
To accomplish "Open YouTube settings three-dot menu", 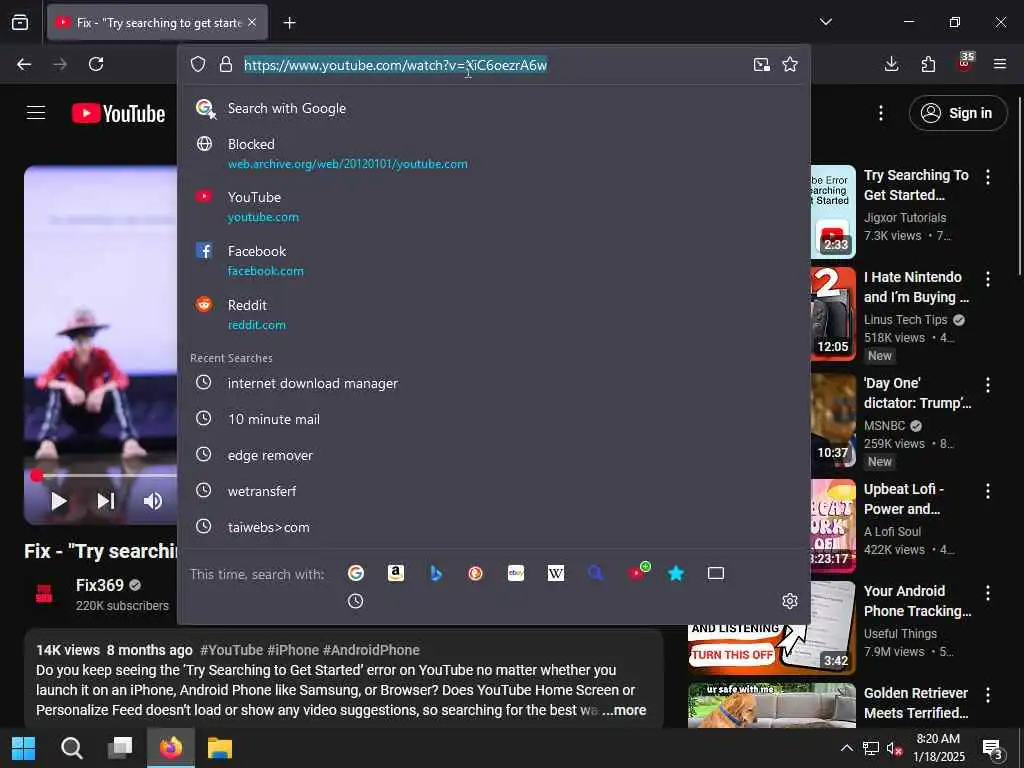I will pos(881,113).
